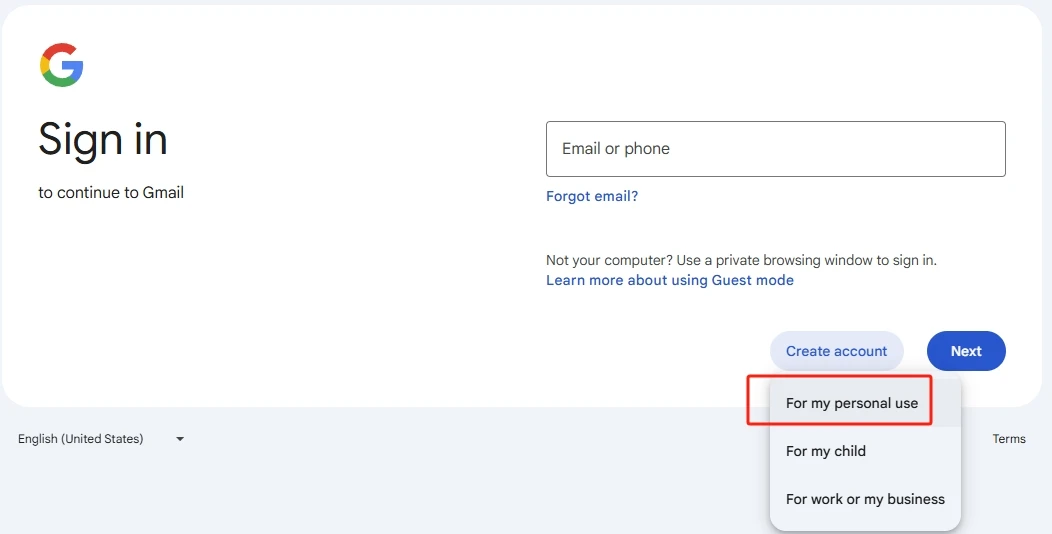Click the Sign in heading

point(103,139)
